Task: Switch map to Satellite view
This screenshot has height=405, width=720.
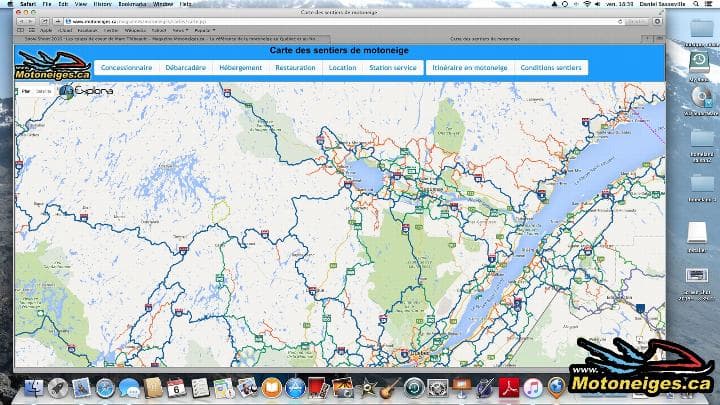Action: pyautogui.click(x=44, y=91)
